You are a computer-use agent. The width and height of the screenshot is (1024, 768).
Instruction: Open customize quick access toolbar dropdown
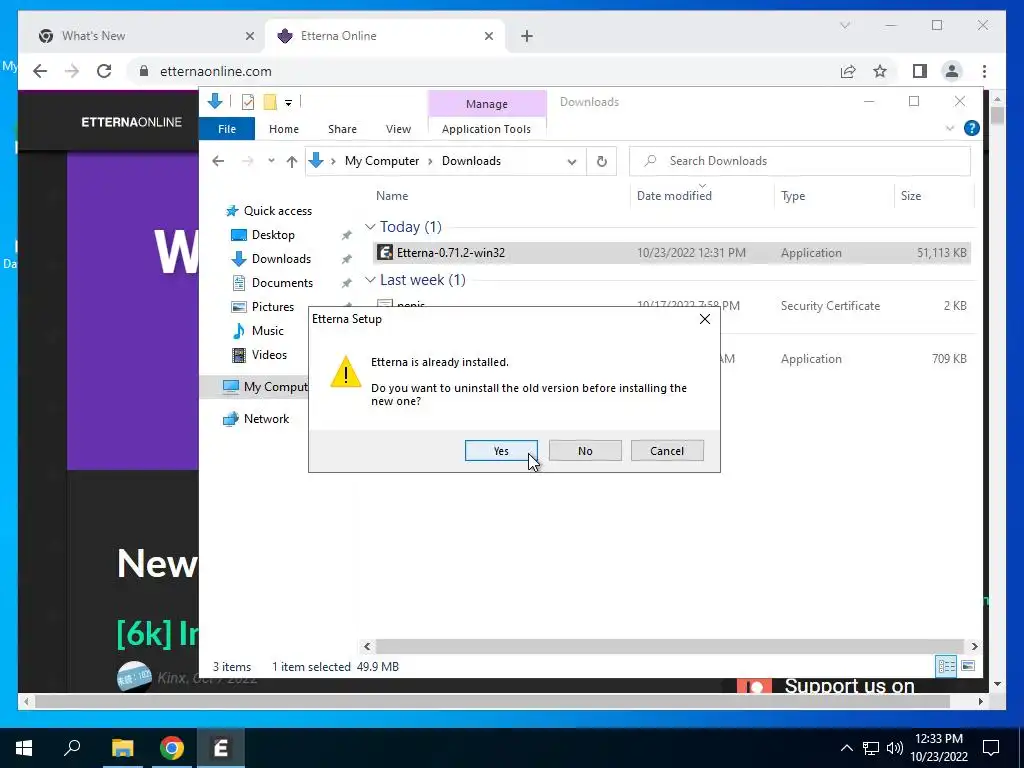click(x=288, y=103)
